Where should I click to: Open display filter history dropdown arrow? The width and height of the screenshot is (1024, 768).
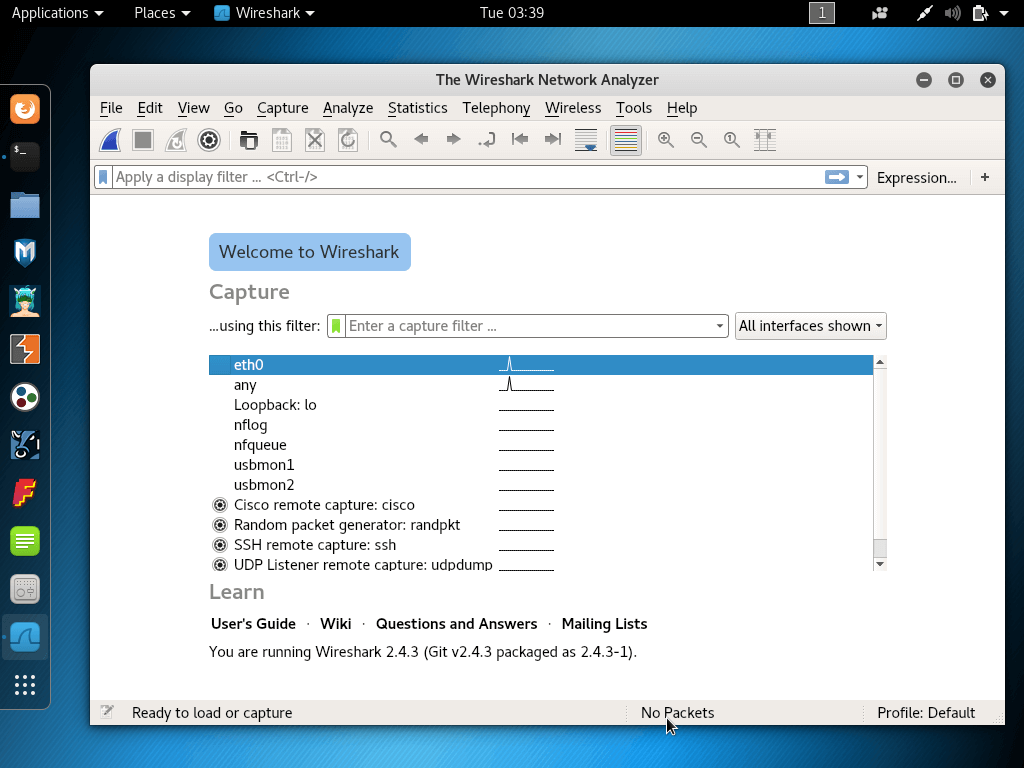pos(859,177)
